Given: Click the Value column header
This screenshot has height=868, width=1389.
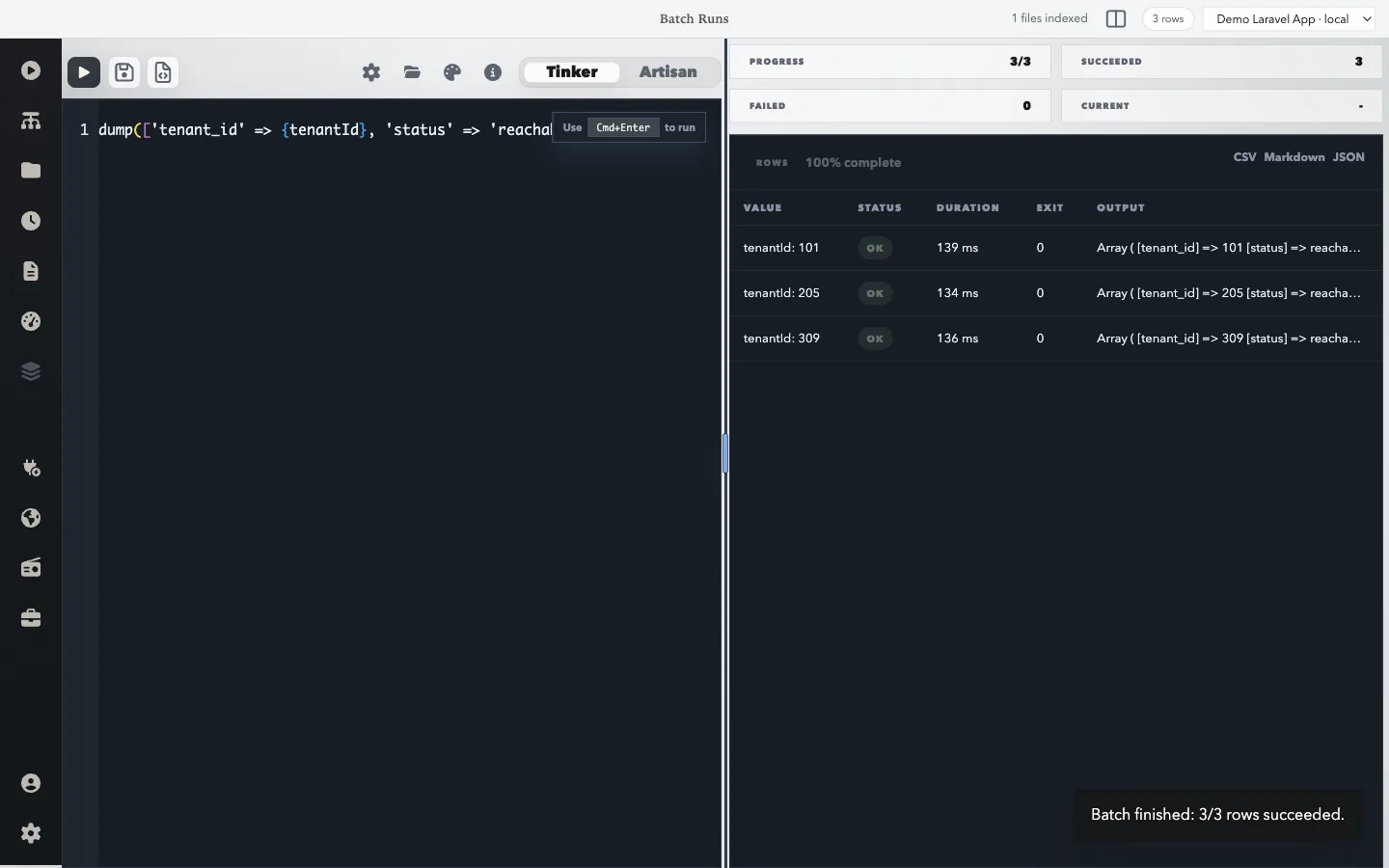Looking at the screenshot, I should [x=762, y=208].
